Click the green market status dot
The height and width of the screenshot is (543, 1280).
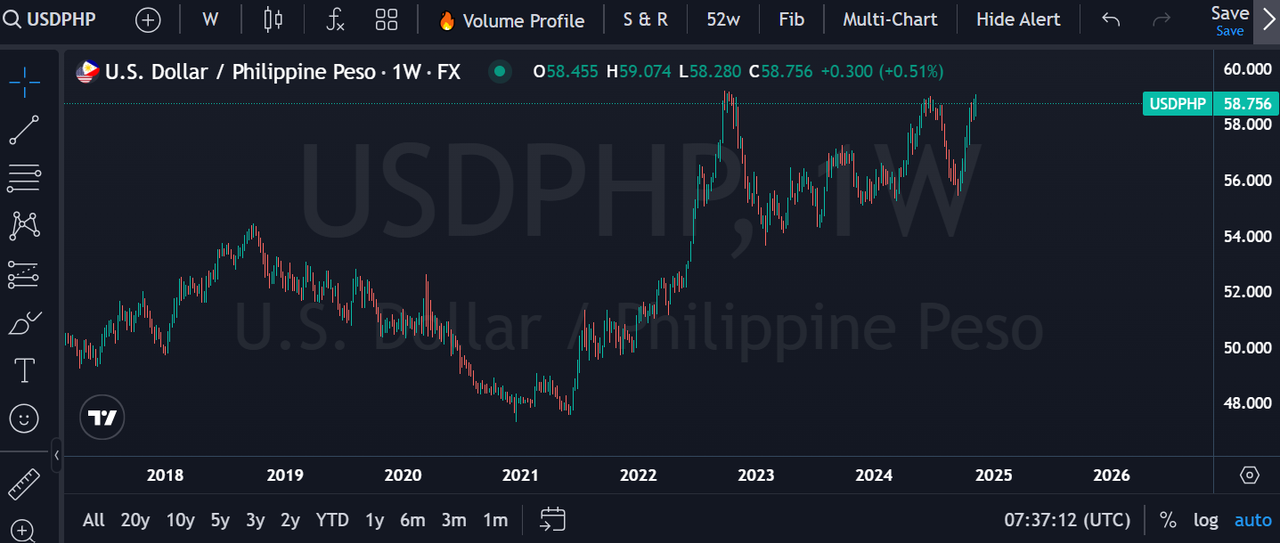pos(499,71)
